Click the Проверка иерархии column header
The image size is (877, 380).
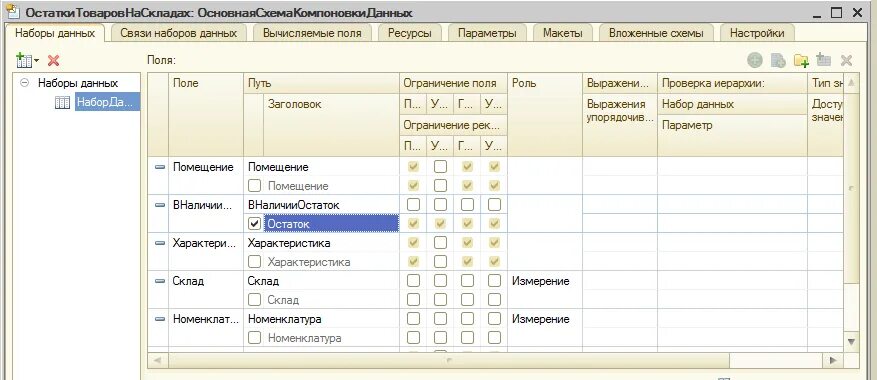(732, 83)
